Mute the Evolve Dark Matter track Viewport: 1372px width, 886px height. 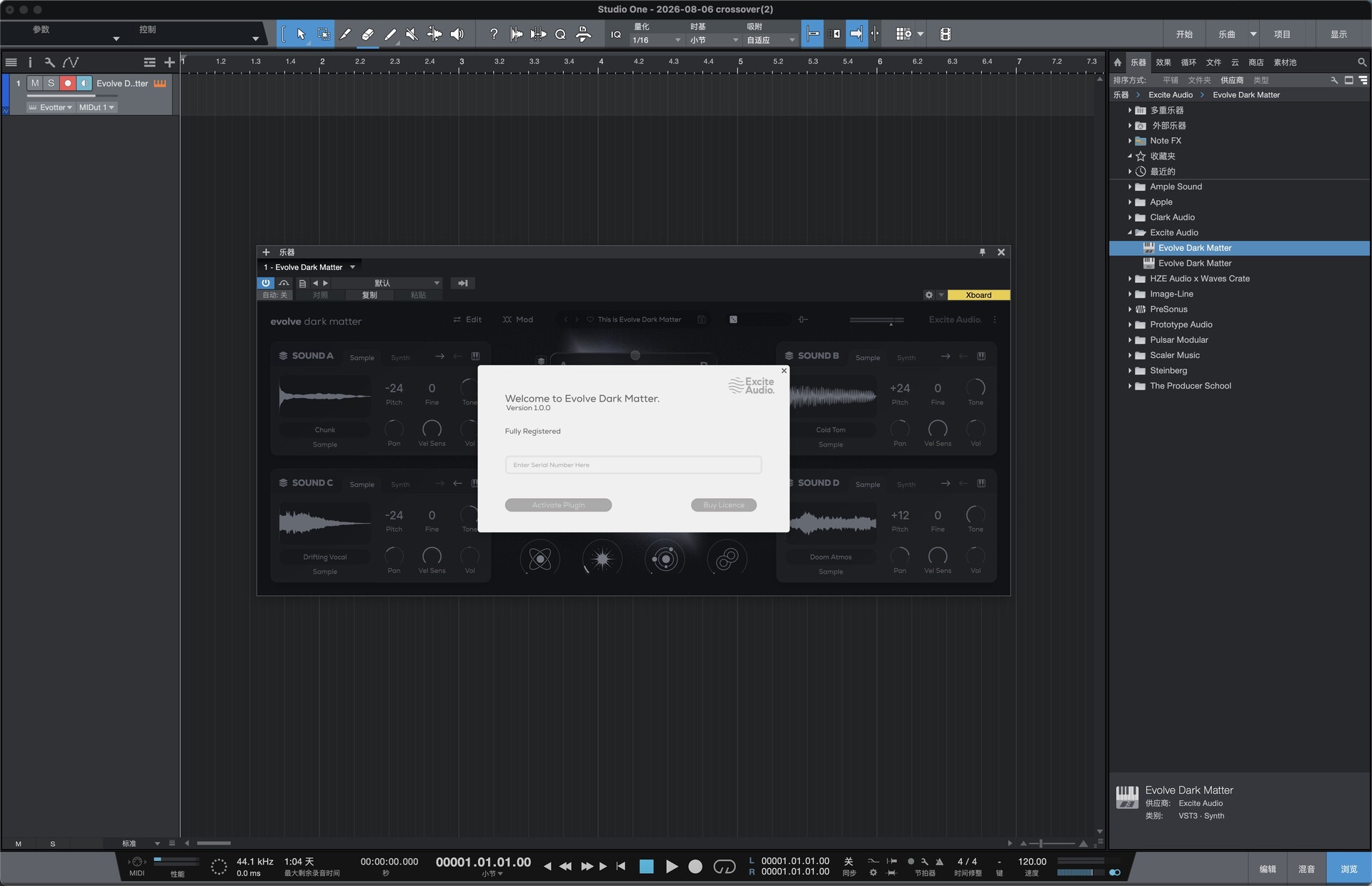click(35, 84)
